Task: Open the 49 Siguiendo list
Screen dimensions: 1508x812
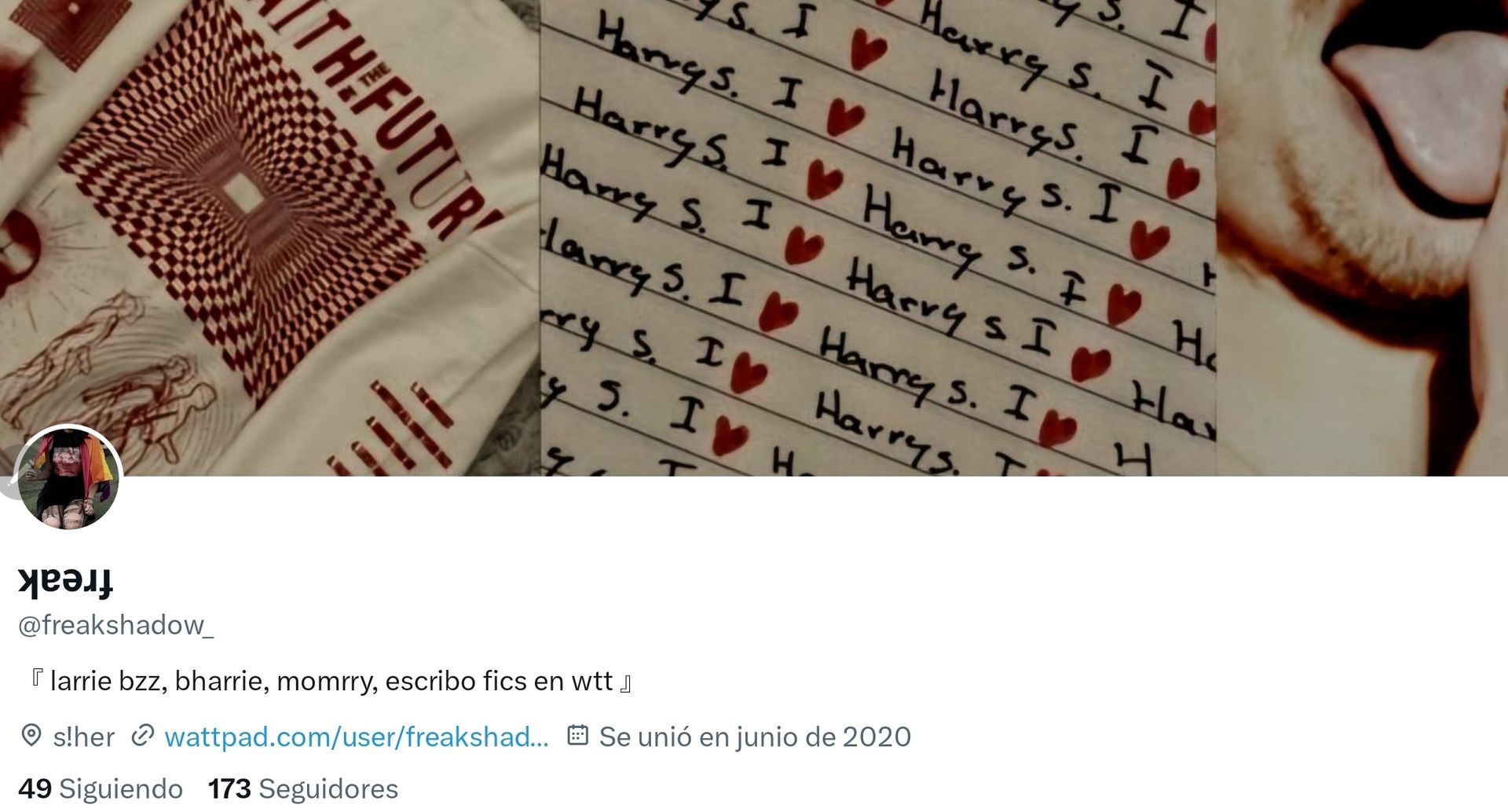Action: [x=101, y=788]
